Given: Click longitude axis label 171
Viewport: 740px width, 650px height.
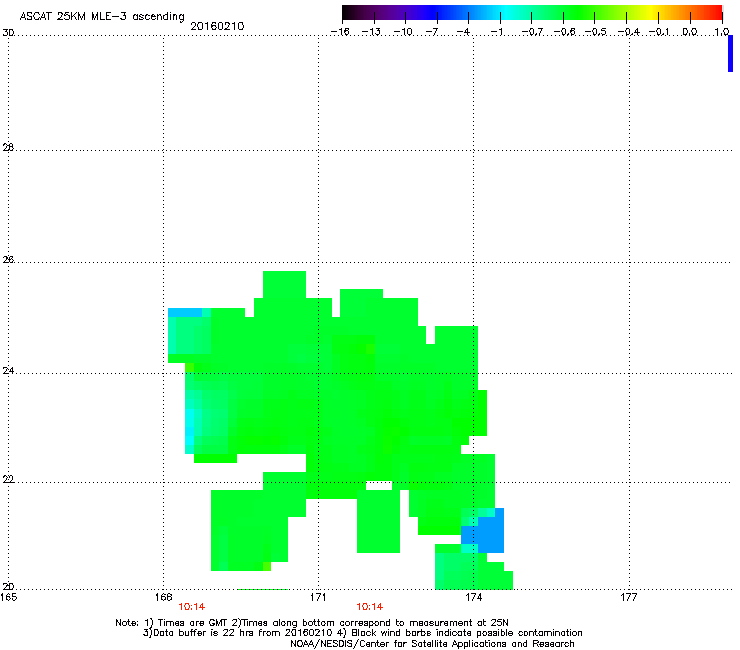Looking at the screenshot, I should pyautogui.click(x=318, y=597).
